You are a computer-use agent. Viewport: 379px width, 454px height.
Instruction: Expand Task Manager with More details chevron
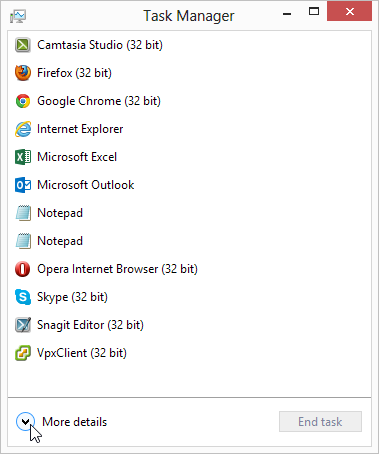(x=25, y=422)
